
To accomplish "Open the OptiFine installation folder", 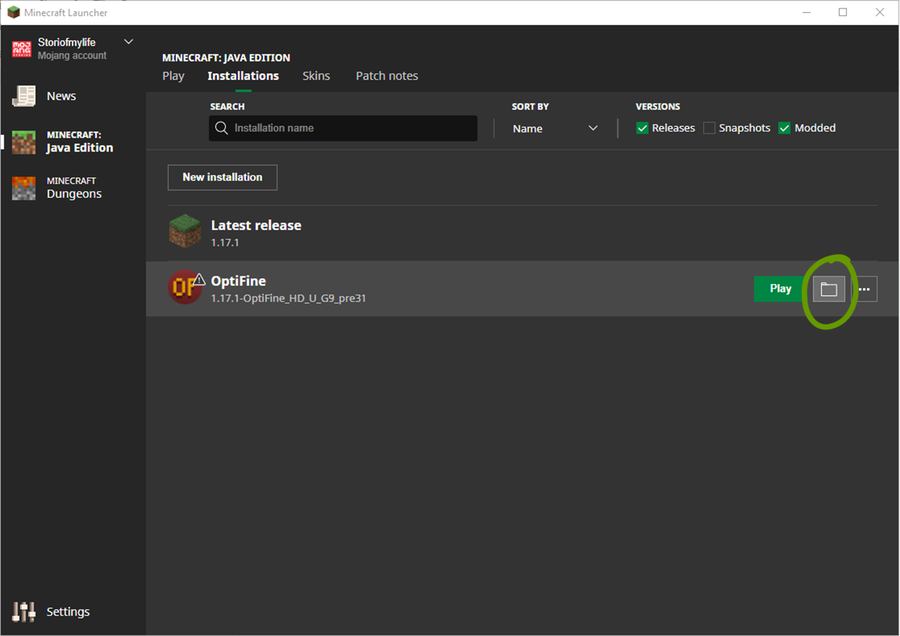I will [x=828, y=289].
